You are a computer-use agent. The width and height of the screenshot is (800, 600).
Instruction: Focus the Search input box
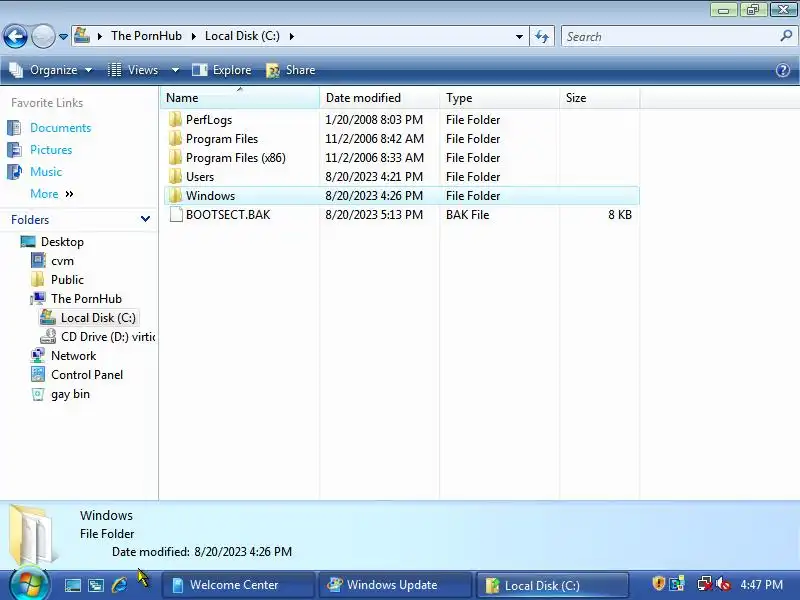tap(671, 37)
